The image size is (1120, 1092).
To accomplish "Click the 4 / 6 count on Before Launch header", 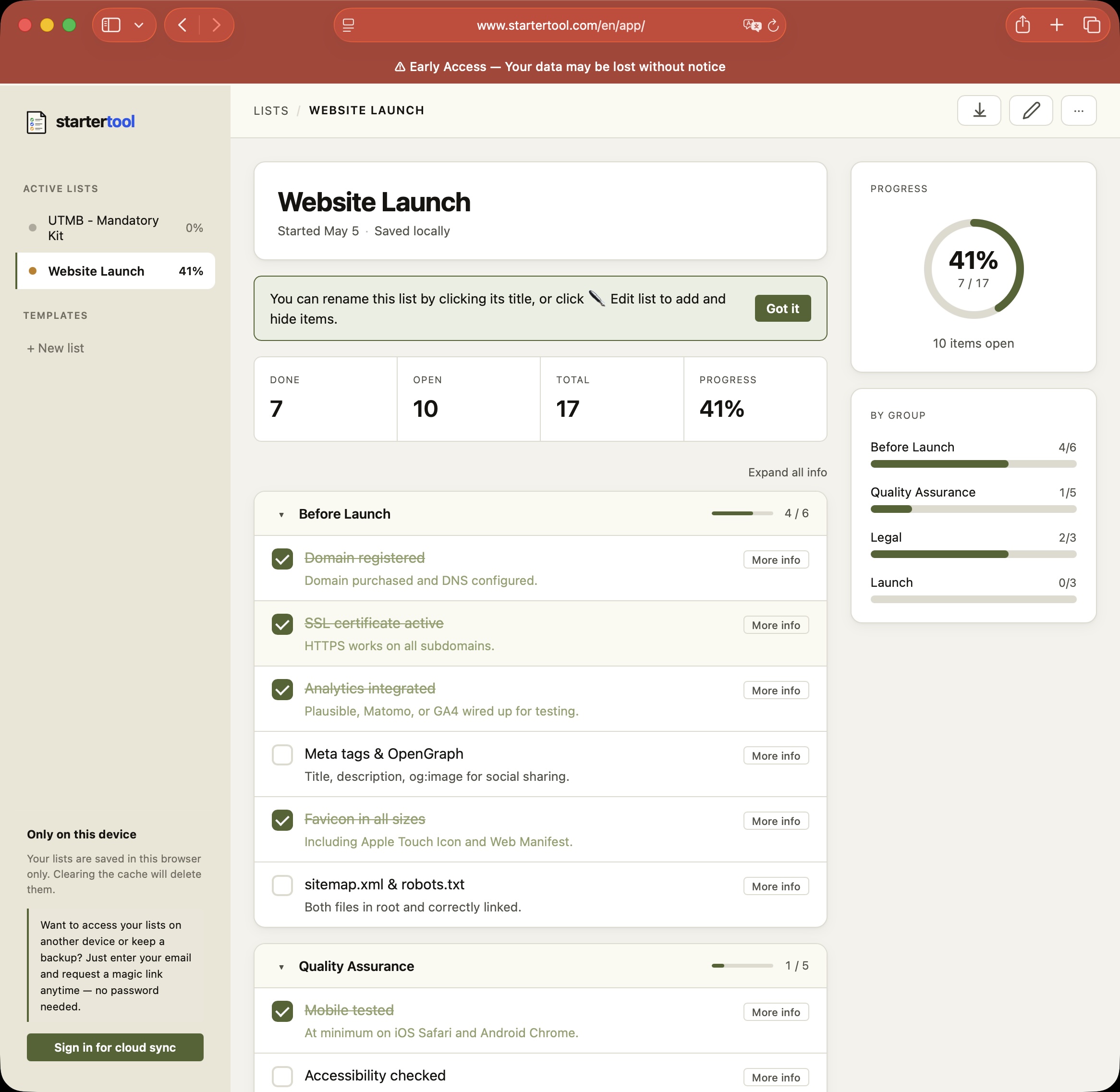I will pyautogui.click(x=797, y=513).
